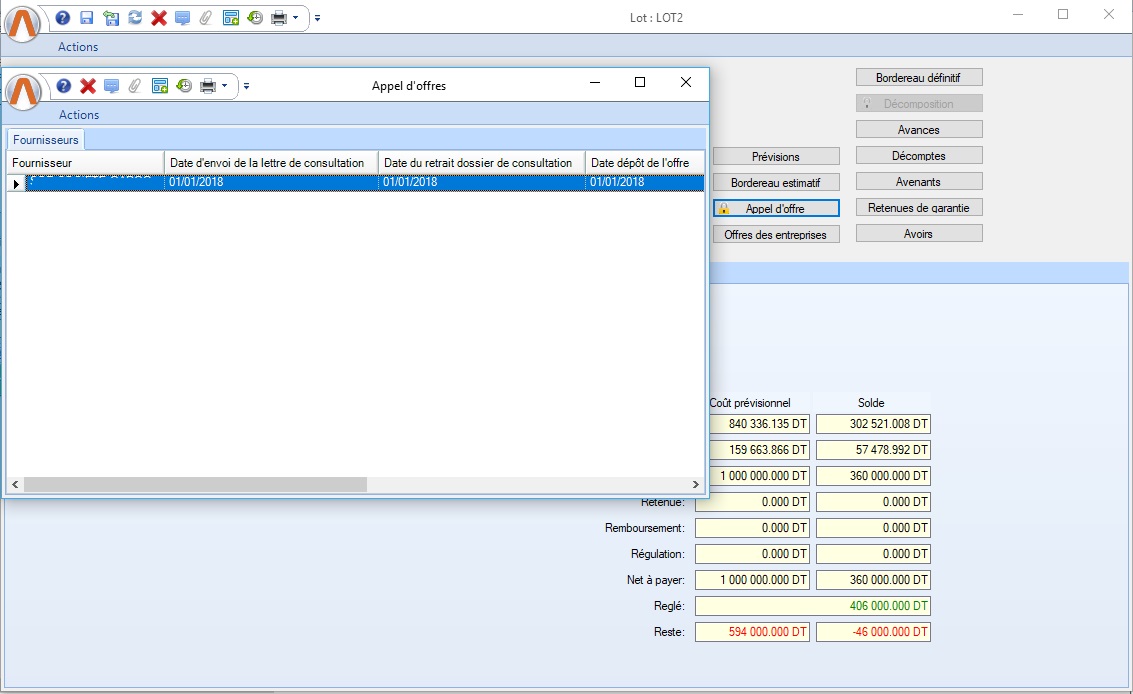Screen dimensions: 1133x694
Task: Open Actions menu in the Appel d'offres window
Action: click(x=79, y=115)
